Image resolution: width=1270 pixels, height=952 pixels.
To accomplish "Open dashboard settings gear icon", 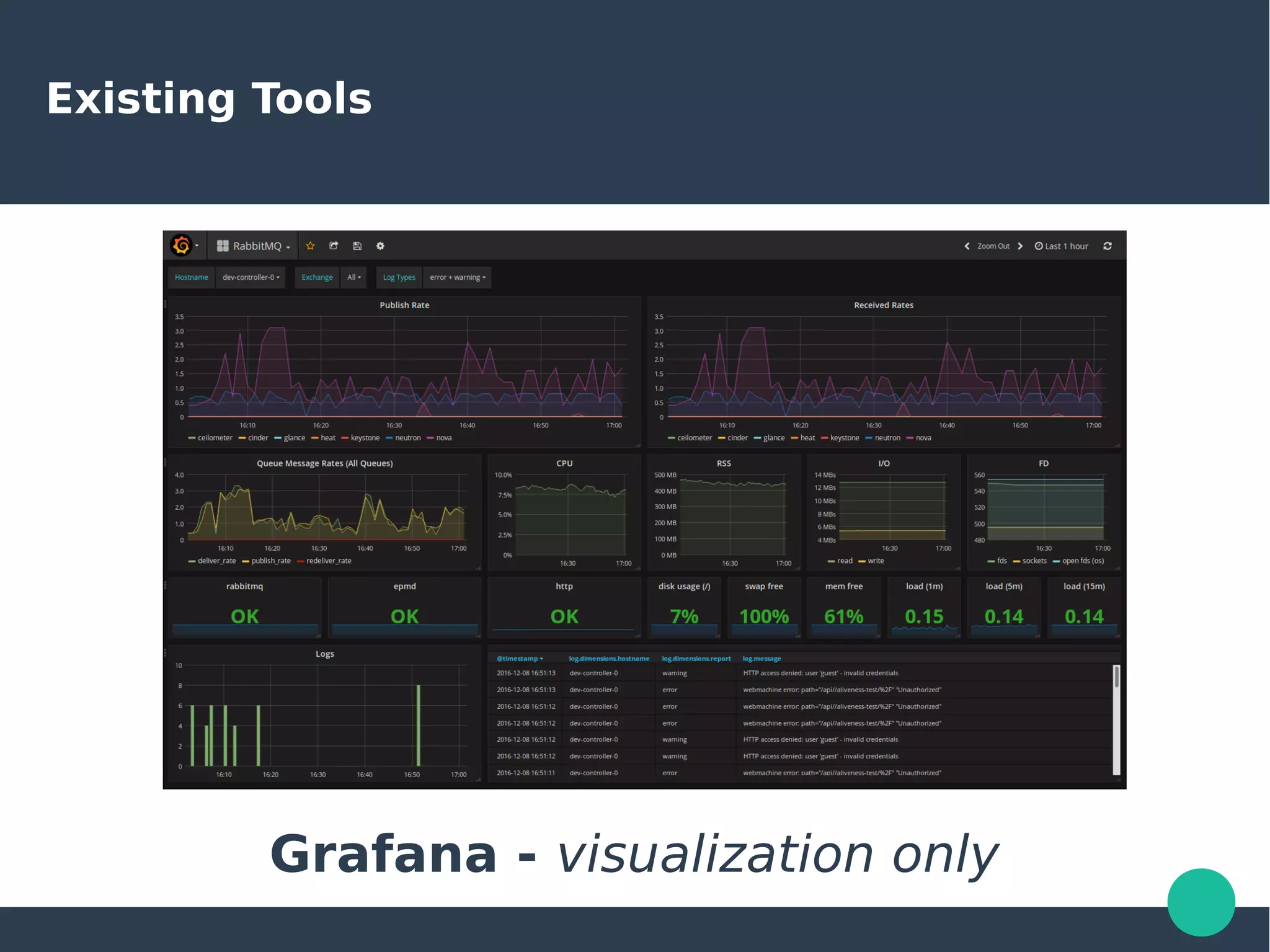I will click(x=380, y=246).
